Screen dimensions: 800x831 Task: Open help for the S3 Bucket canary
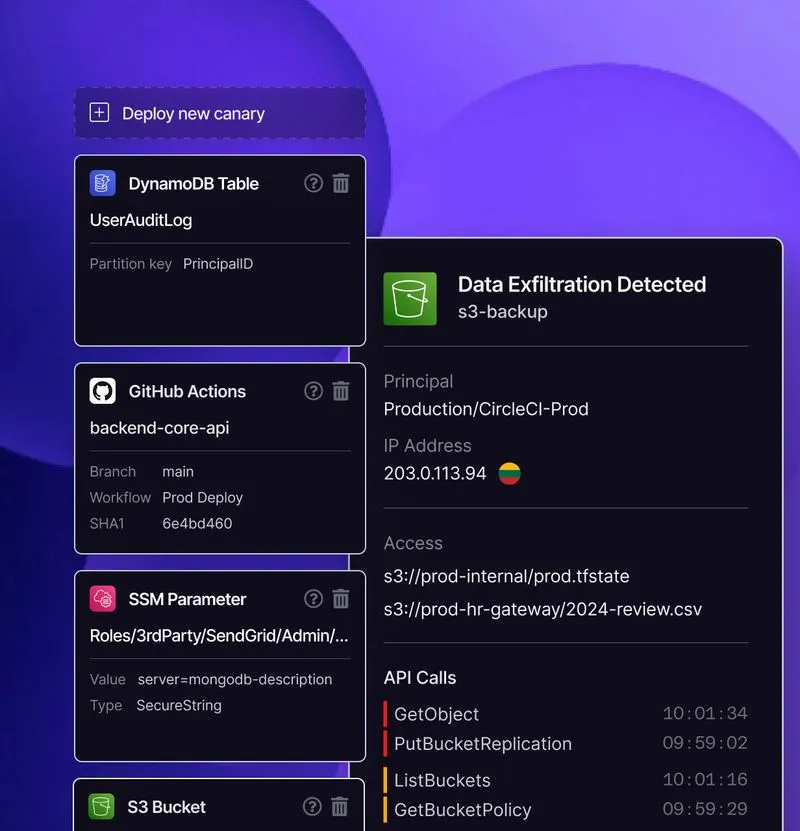(314, 806)
